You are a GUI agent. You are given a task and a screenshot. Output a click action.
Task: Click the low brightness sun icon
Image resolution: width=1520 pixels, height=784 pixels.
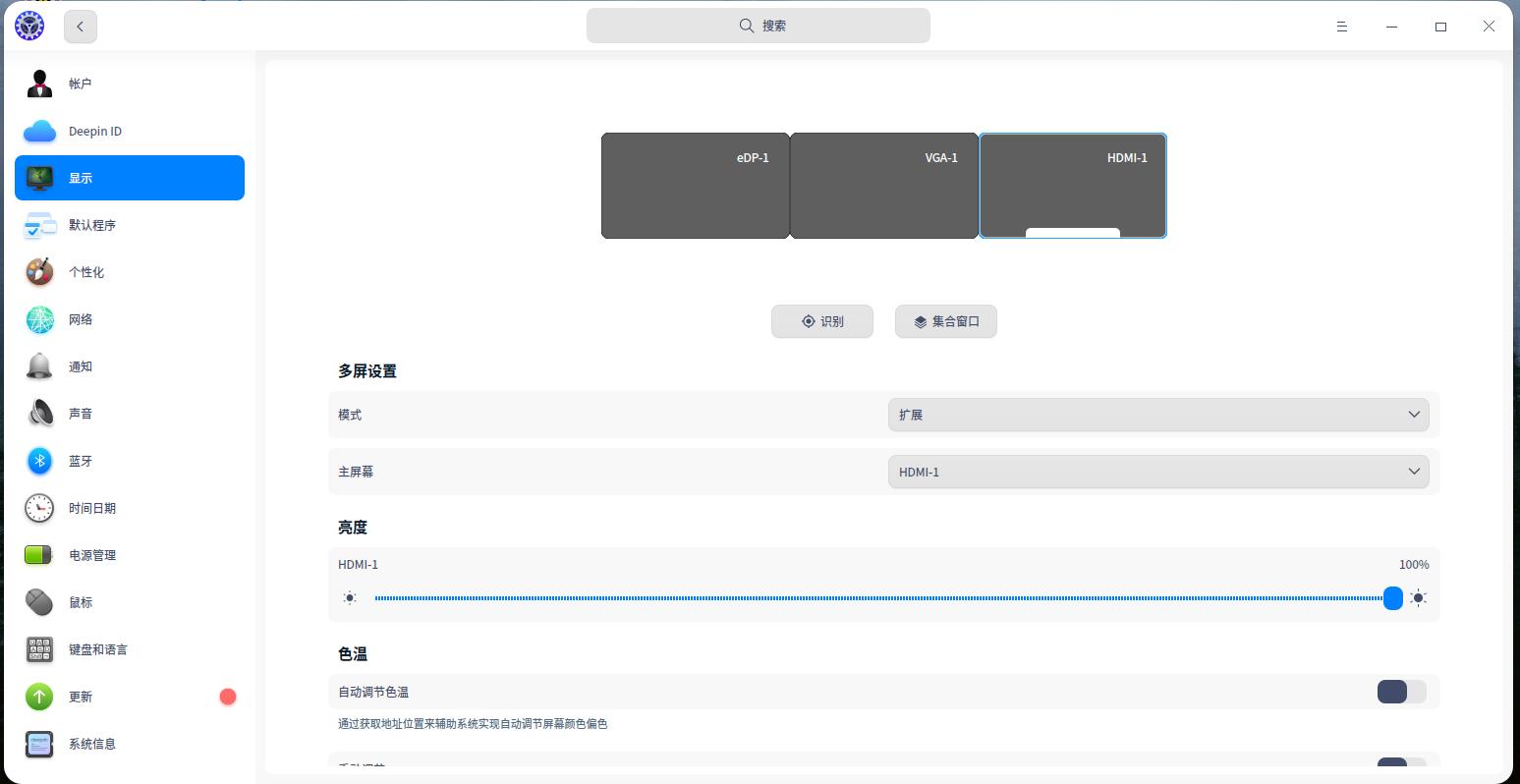click(x=350, y=598)
